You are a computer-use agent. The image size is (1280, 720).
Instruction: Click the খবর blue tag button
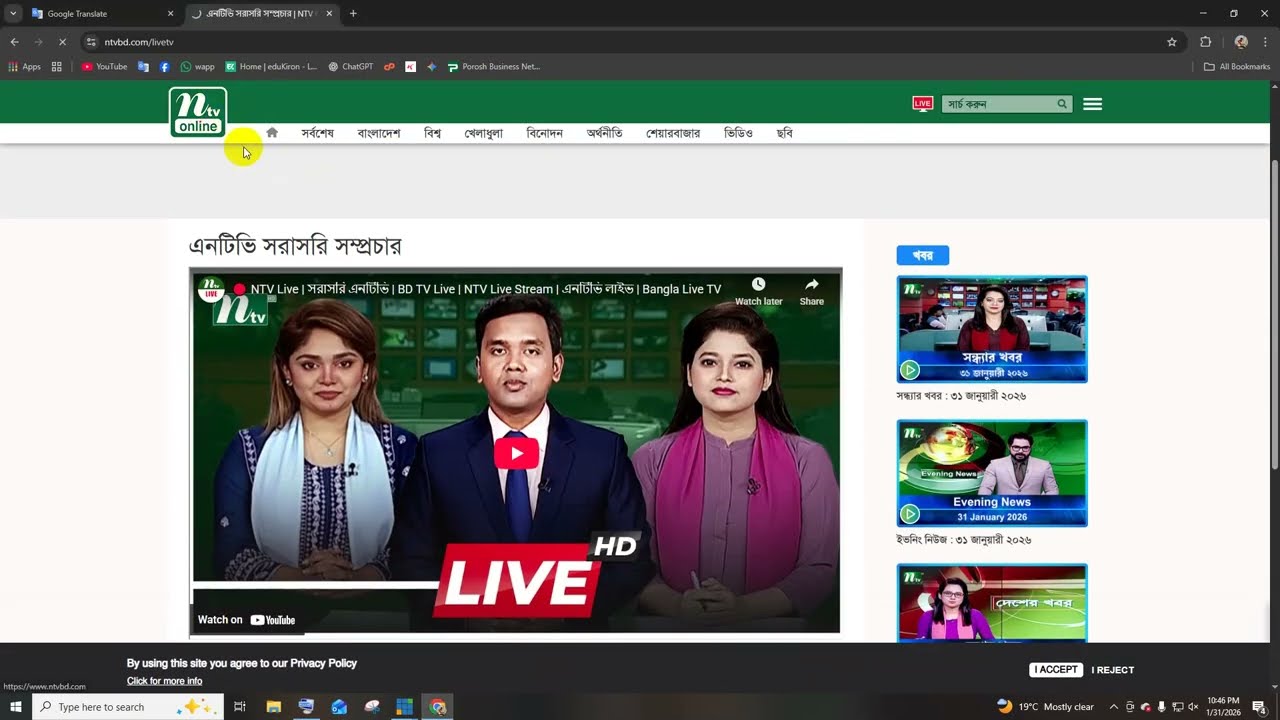point(923,256)
